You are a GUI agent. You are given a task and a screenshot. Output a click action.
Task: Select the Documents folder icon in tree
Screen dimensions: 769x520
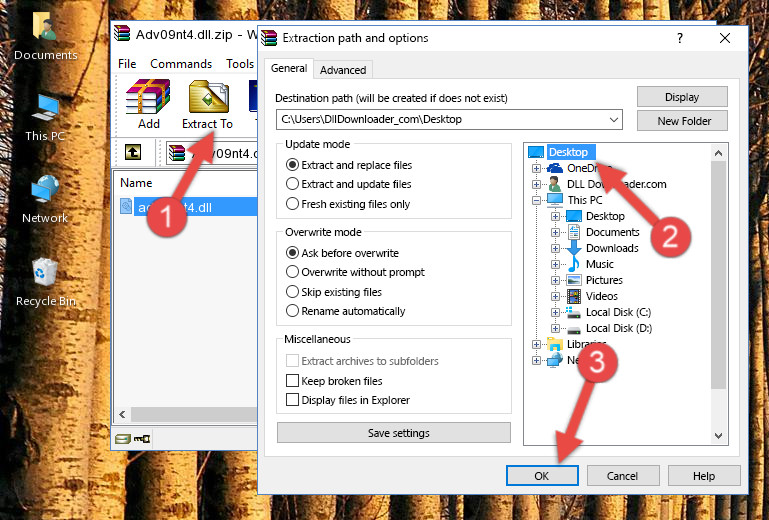point(573,232)
